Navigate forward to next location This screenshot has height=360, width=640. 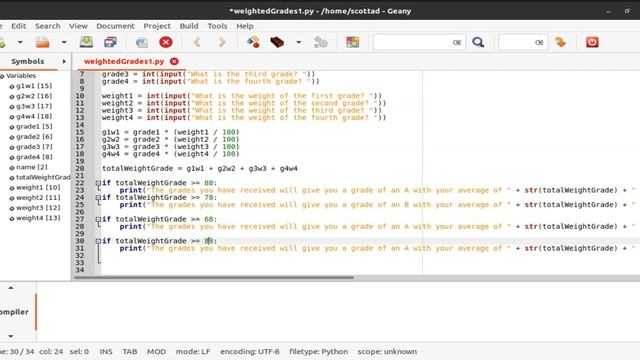click(222, 42)
